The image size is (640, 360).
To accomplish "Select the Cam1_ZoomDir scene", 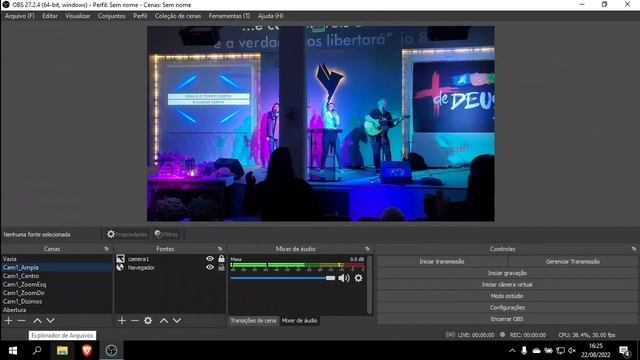I will click(x=57, y=293).
